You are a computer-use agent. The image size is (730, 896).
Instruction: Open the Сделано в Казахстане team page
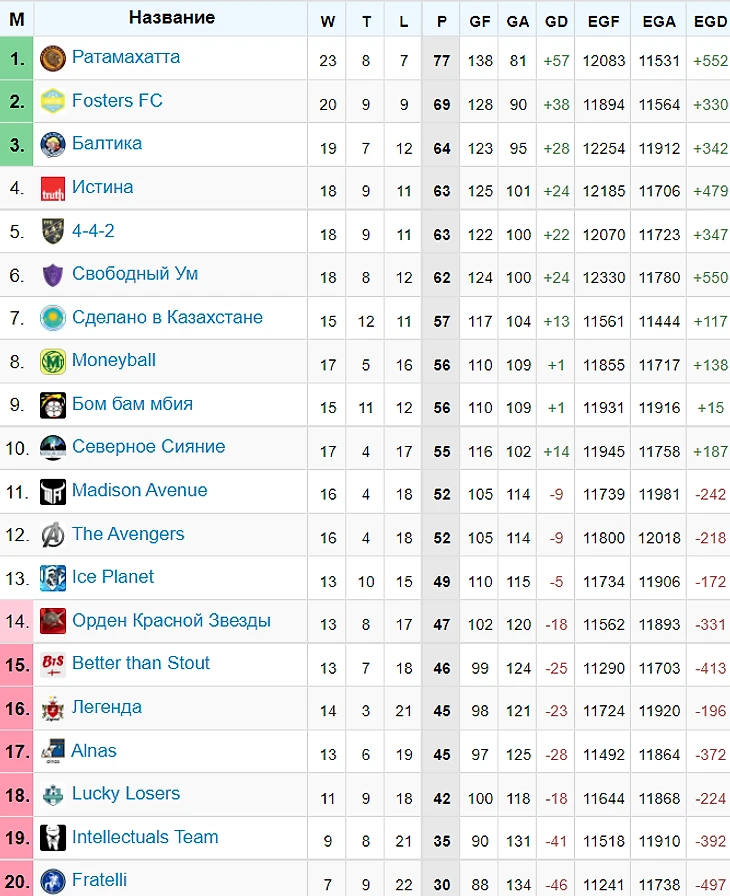pos(167,317)
